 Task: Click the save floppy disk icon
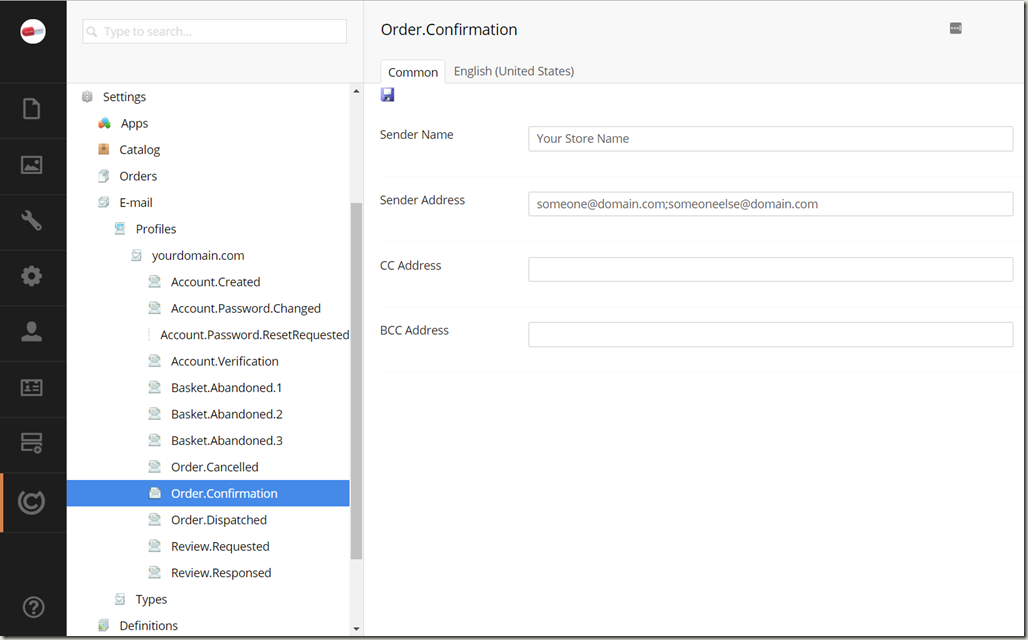[388, 95]
